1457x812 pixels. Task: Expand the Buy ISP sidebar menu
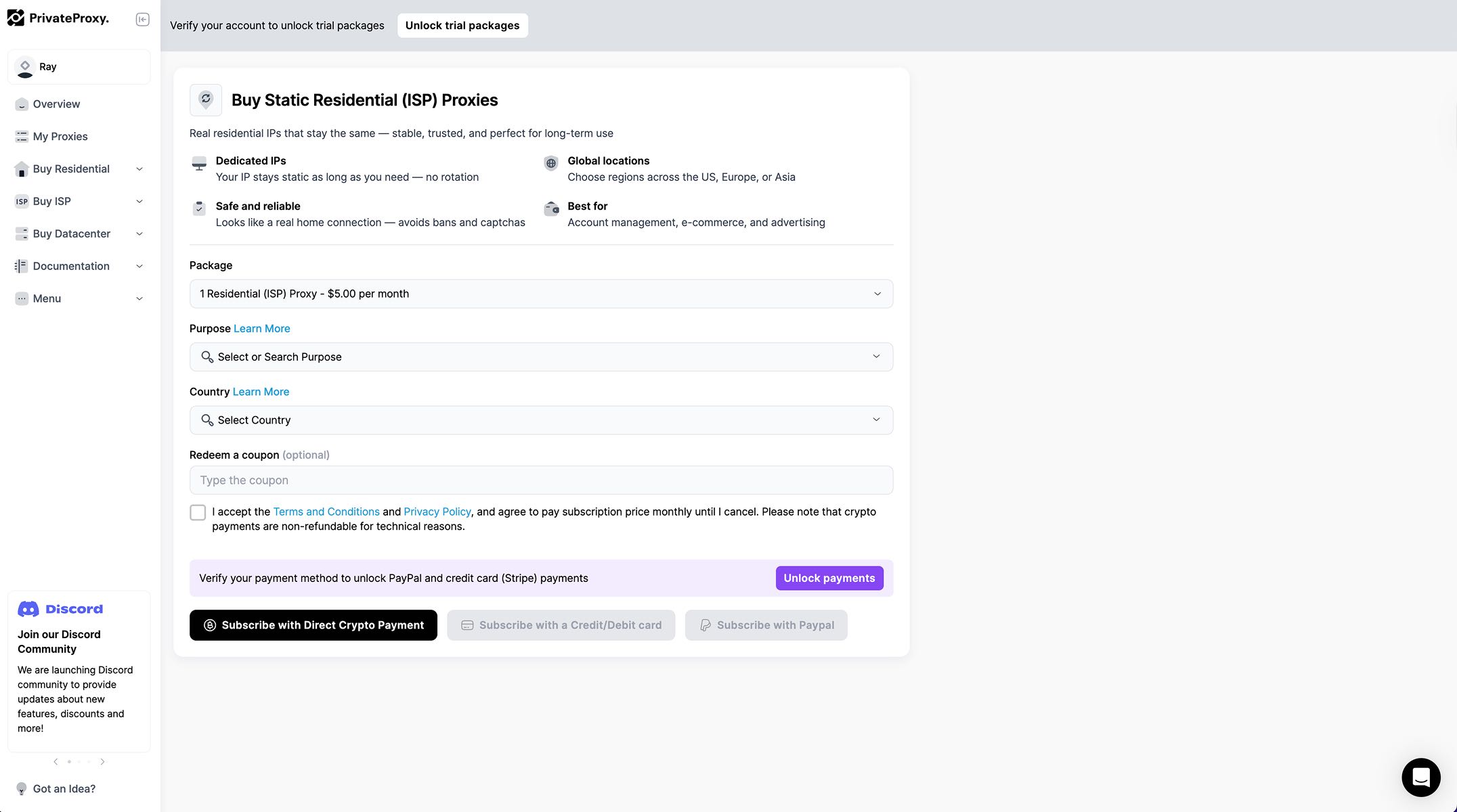79,202
